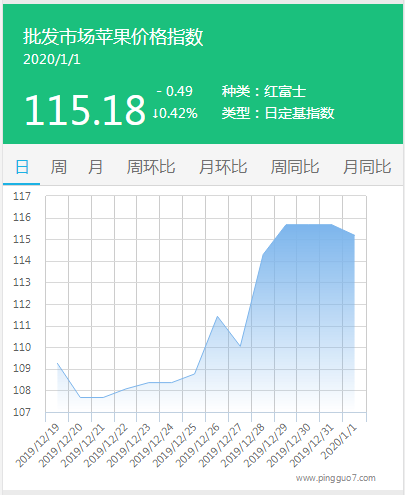The width and height of the screenshot is (405, 495).
Task: Click the change value - 0.49
Action: [174, 91]
